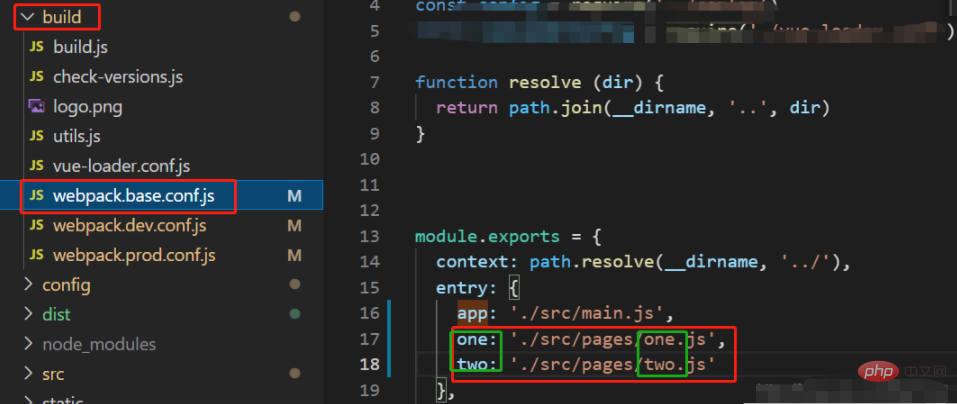Open build.js in the explorer
This screenshot has width=957, height=404.
point(81,48)
